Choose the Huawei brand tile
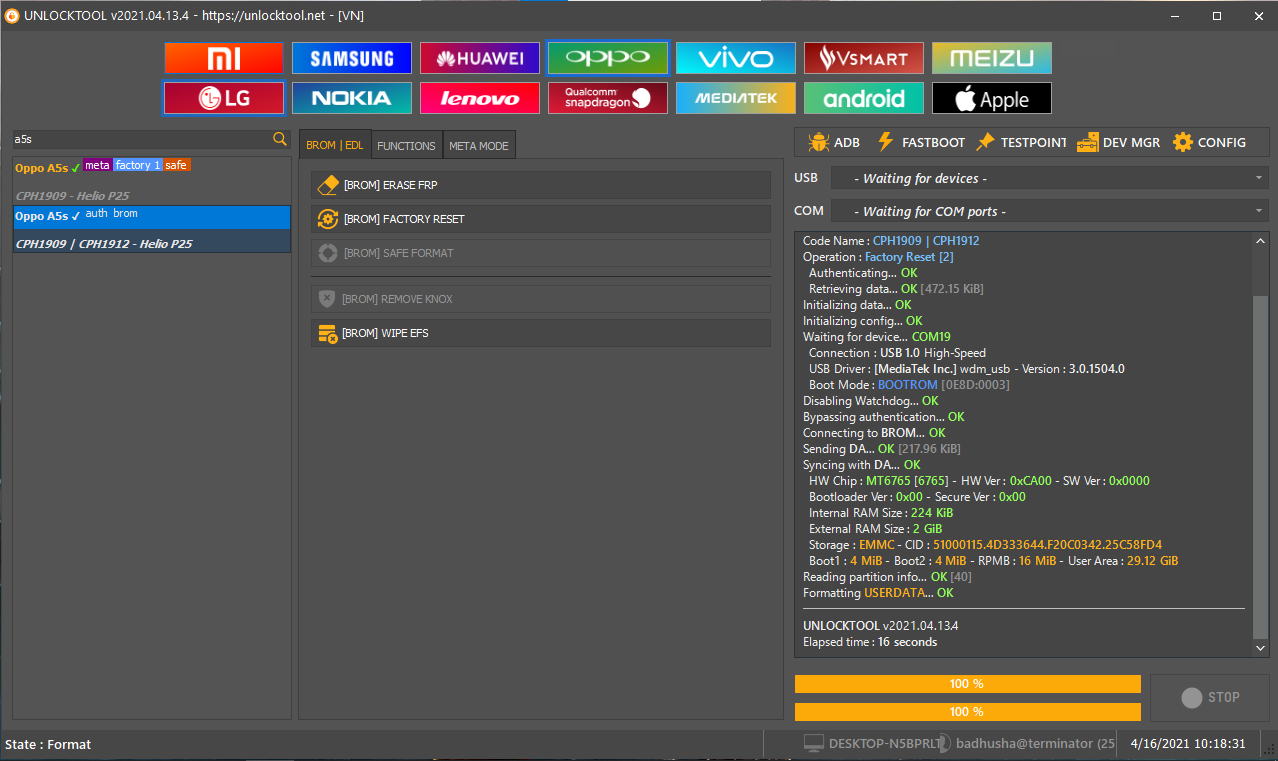 tap(480, 58)
